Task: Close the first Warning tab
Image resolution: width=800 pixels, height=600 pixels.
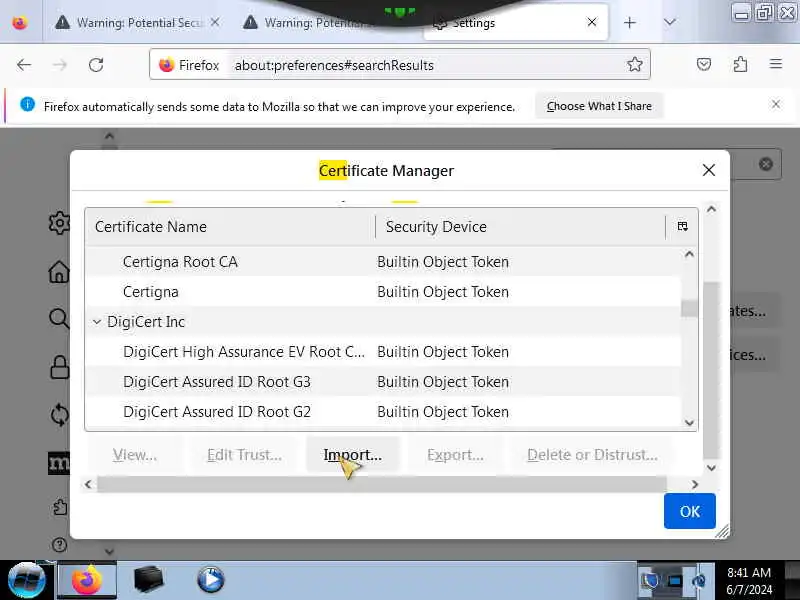Action: 215,22
